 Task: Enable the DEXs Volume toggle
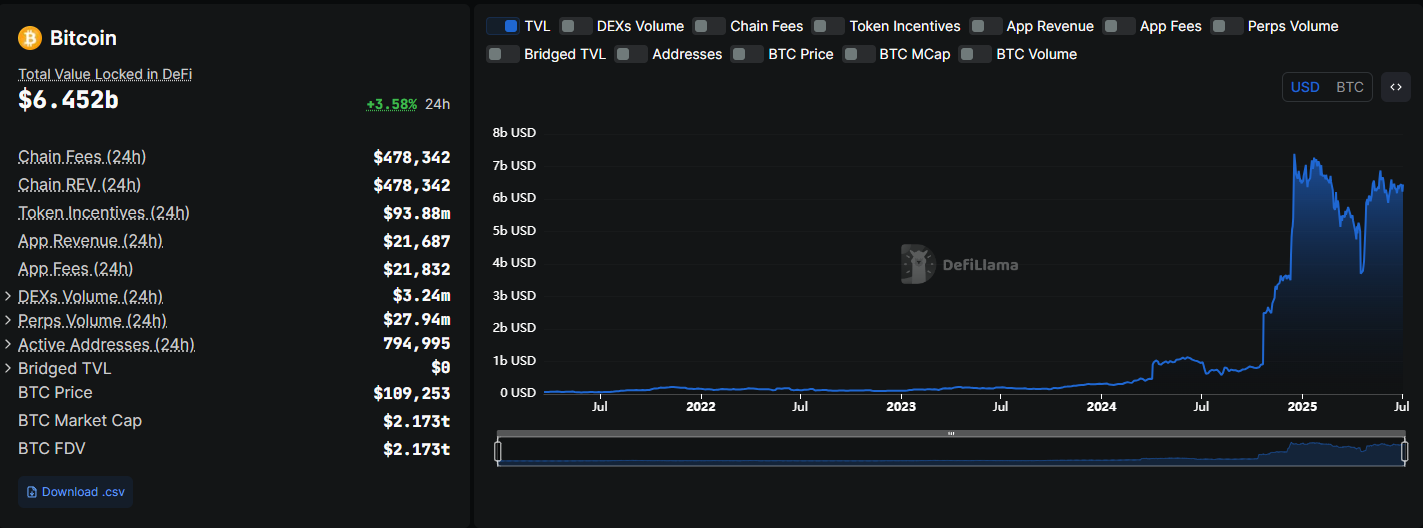pyautogui.click(x=575, y=26)
